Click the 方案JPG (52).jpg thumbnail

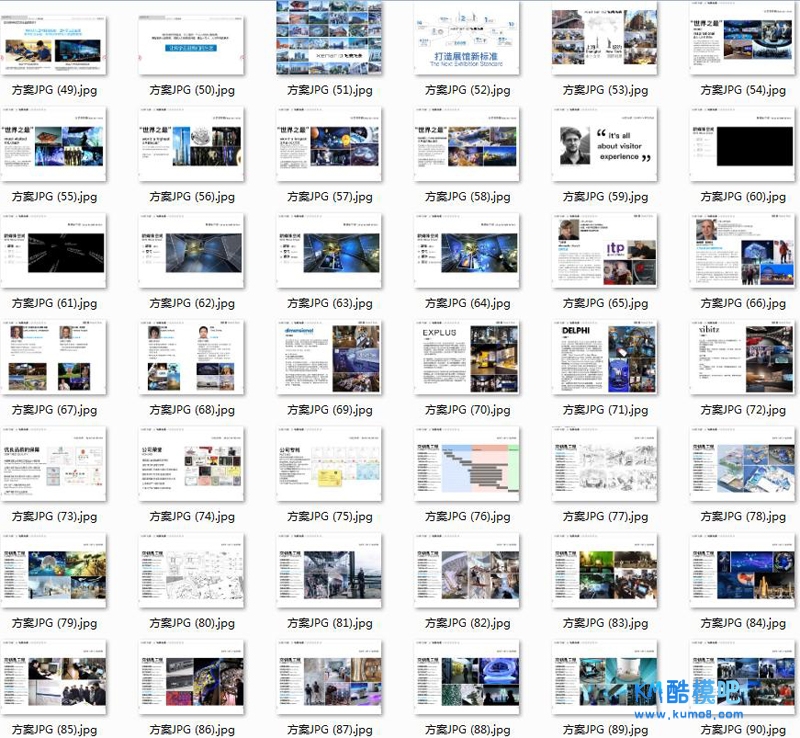coord(467,38)
